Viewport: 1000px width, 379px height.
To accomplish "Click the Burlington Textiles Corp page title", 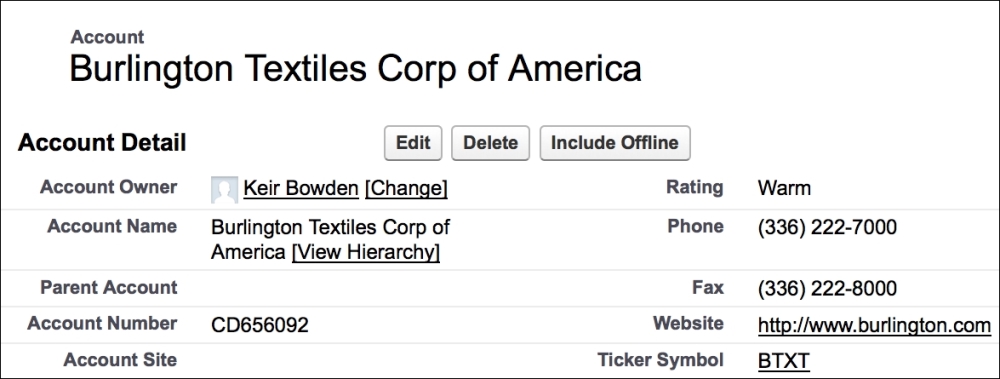I will click(x=355, y=68).
